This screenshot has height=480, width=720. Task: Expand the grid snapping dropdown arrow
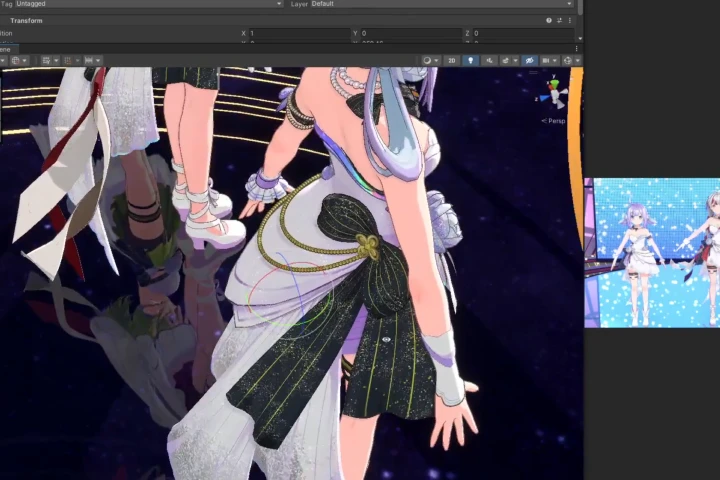click(77, 61)
